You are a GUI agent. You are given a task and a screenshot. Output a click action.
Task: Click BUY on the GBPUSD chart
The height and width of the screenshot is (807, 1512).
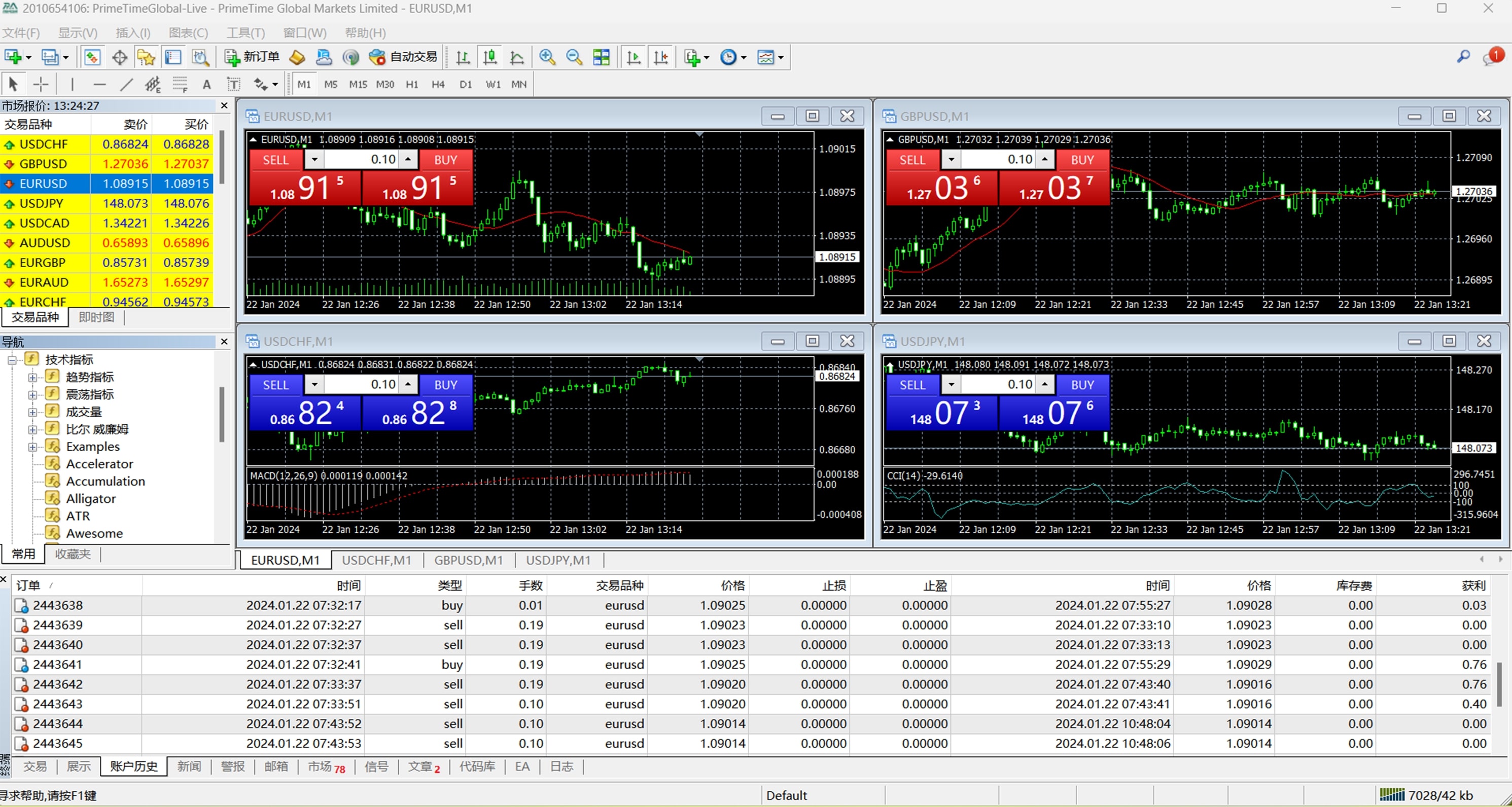pyautogui.click(x=1082, y=160)
